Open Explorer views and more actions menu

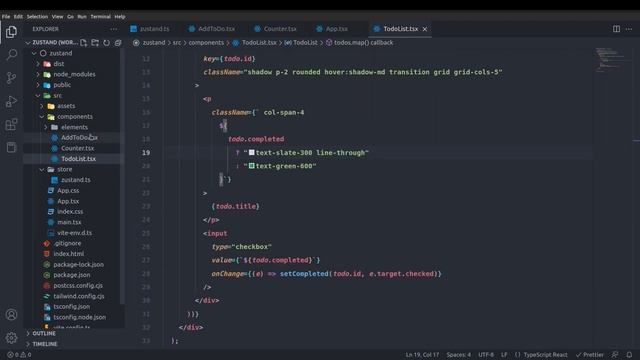113,29
